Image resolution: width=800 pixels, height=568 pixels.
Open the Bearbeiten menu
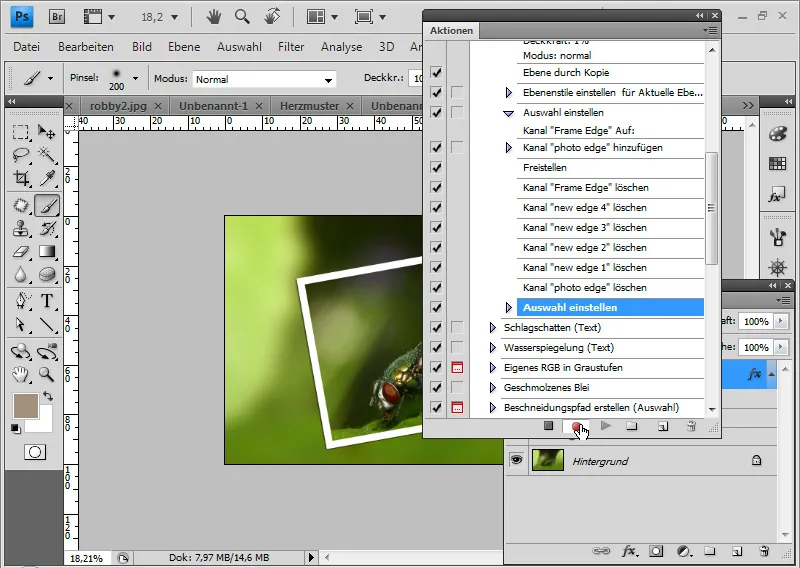coord(86,47)
